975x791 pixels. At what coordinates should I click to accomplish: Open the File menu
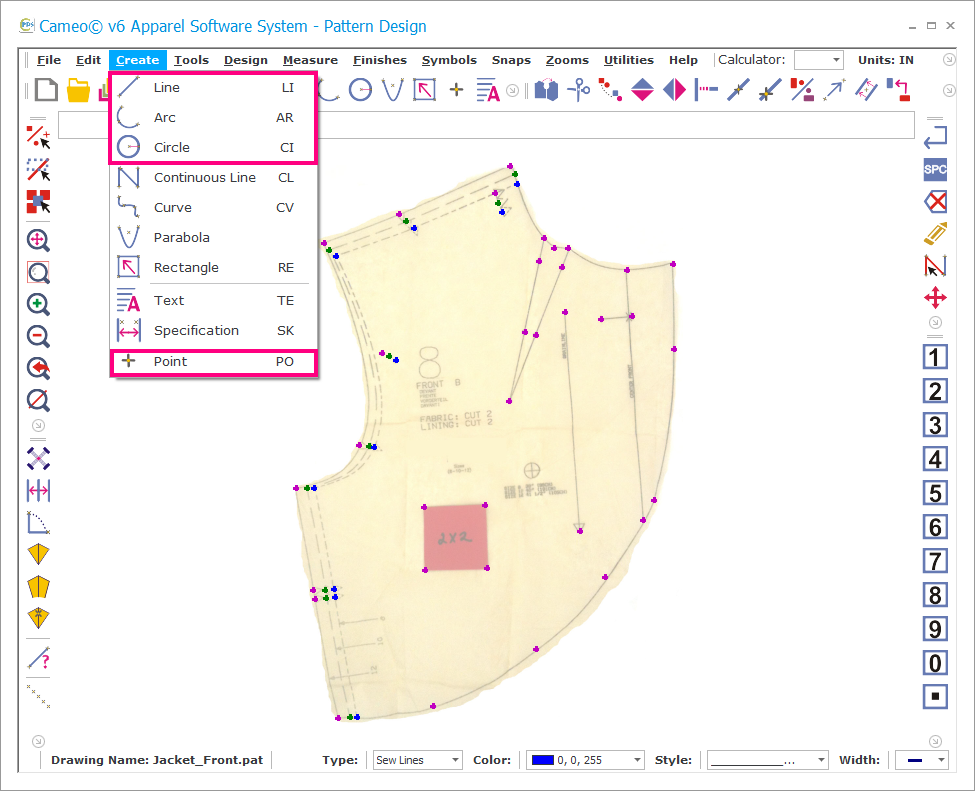click(49, 60)
